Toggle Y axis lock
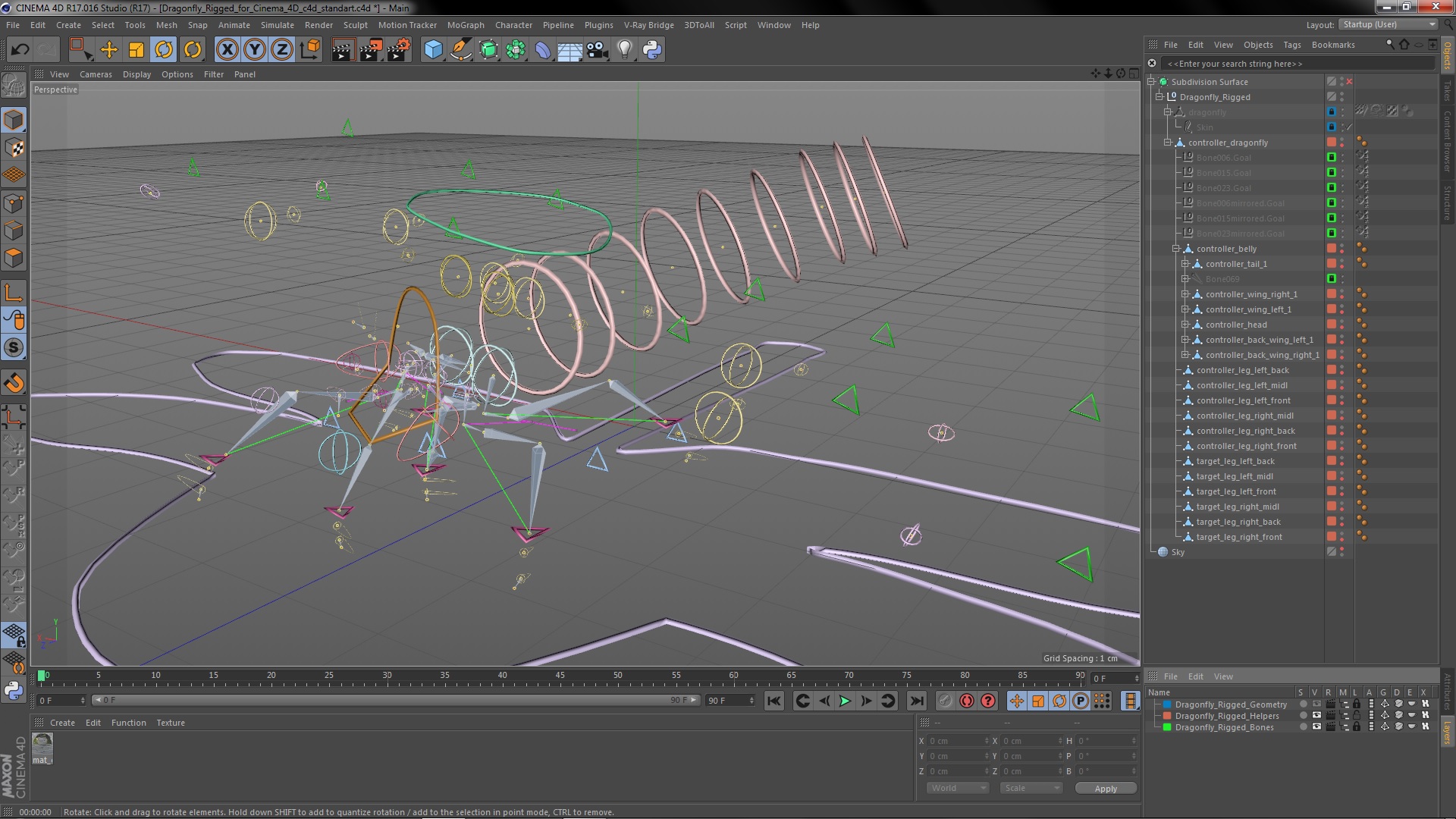 pyautogui.click(x=255, y=50)
